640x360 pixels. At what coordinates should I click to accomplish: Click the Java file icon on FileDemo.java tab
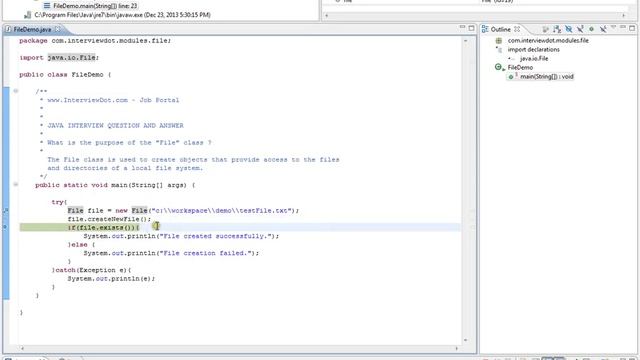pyautogui.click(x=8, y=29)
